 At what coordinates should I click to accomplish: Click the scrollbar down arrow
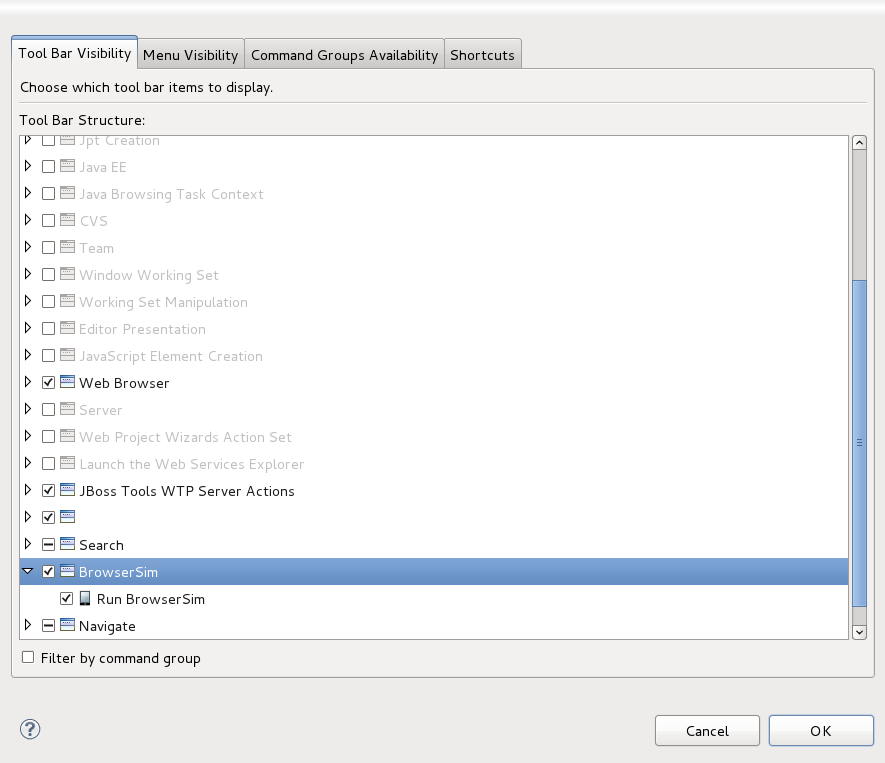(x=860, y=631)
